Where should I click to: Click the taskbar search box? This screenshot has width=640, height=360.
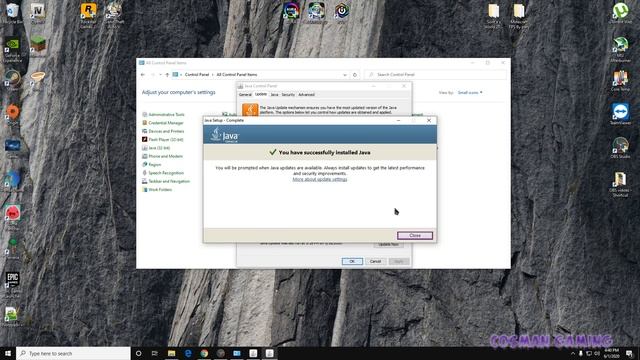pyautogui.click(x=73, y=353)
